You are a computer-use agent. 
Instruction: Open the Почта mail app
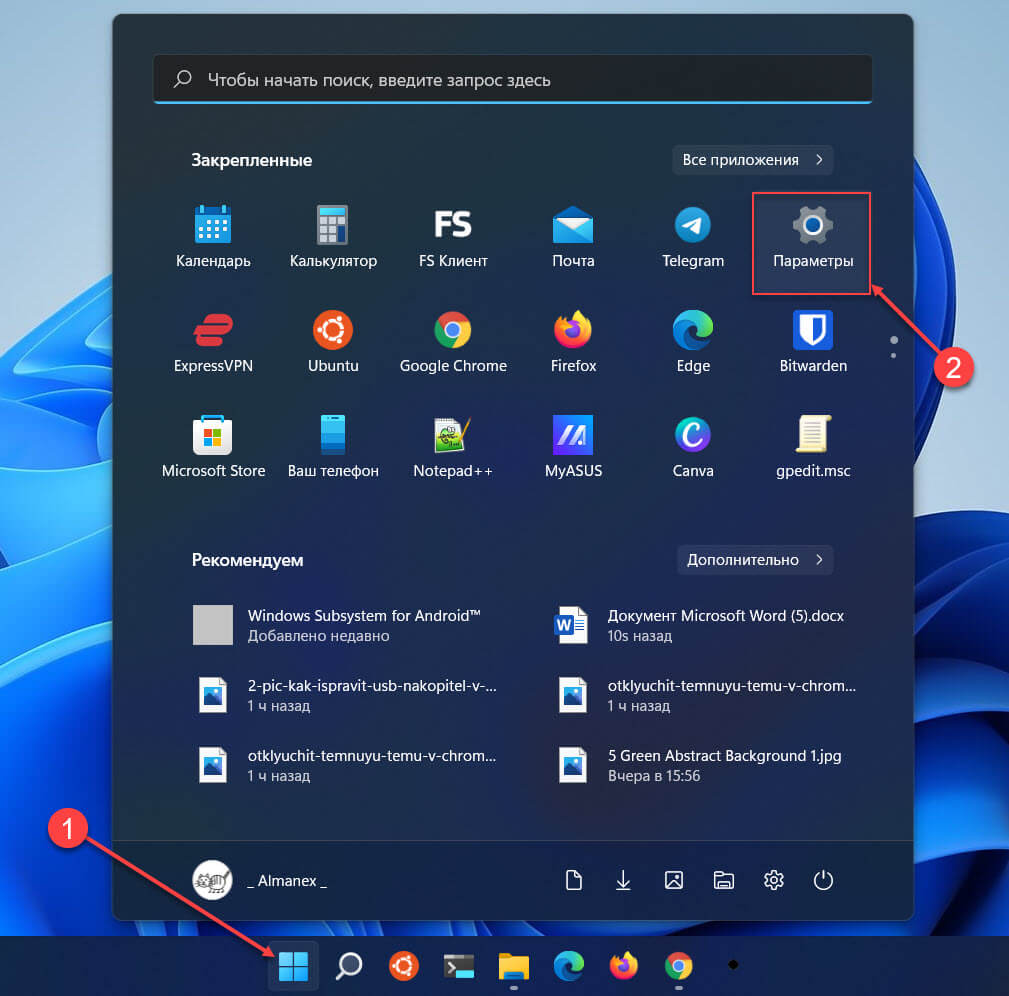[x=573, y=237]
